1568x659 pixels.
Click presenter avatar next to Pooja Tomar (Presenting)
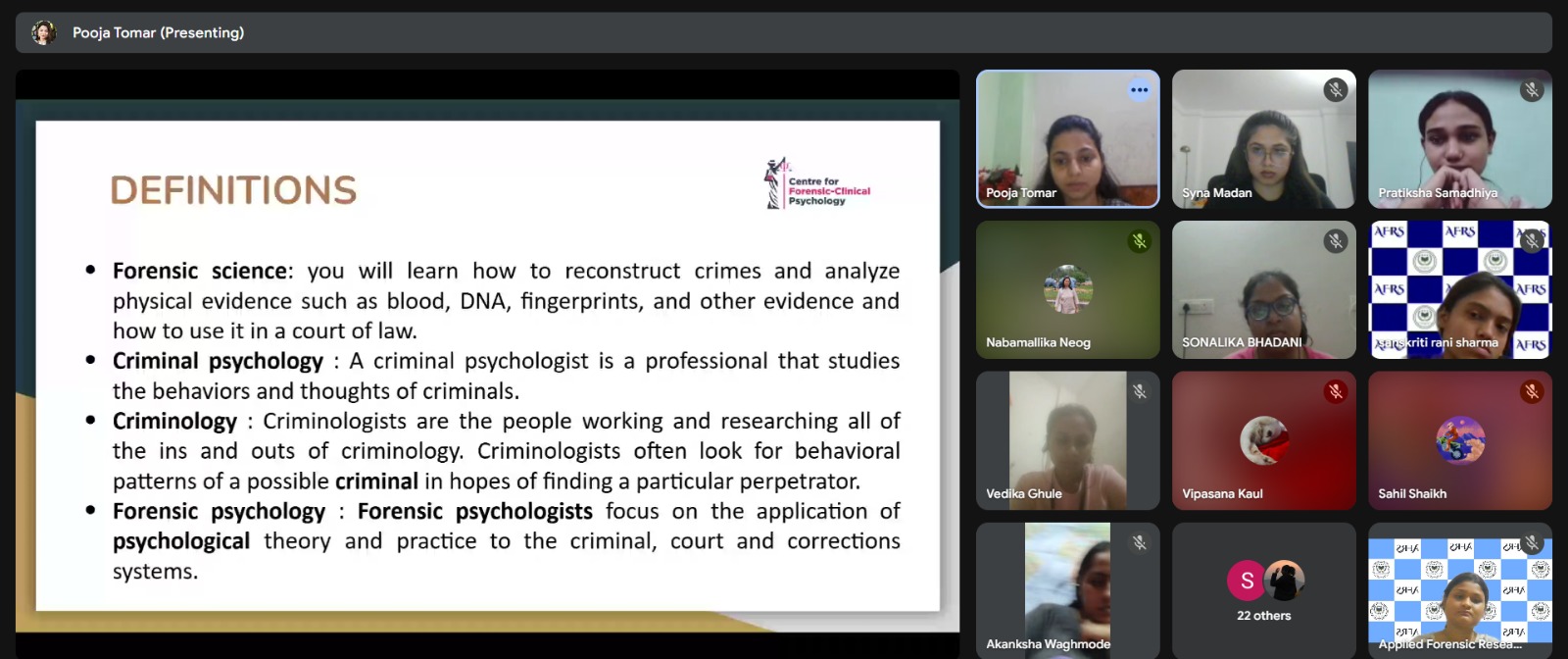(43, 32)
